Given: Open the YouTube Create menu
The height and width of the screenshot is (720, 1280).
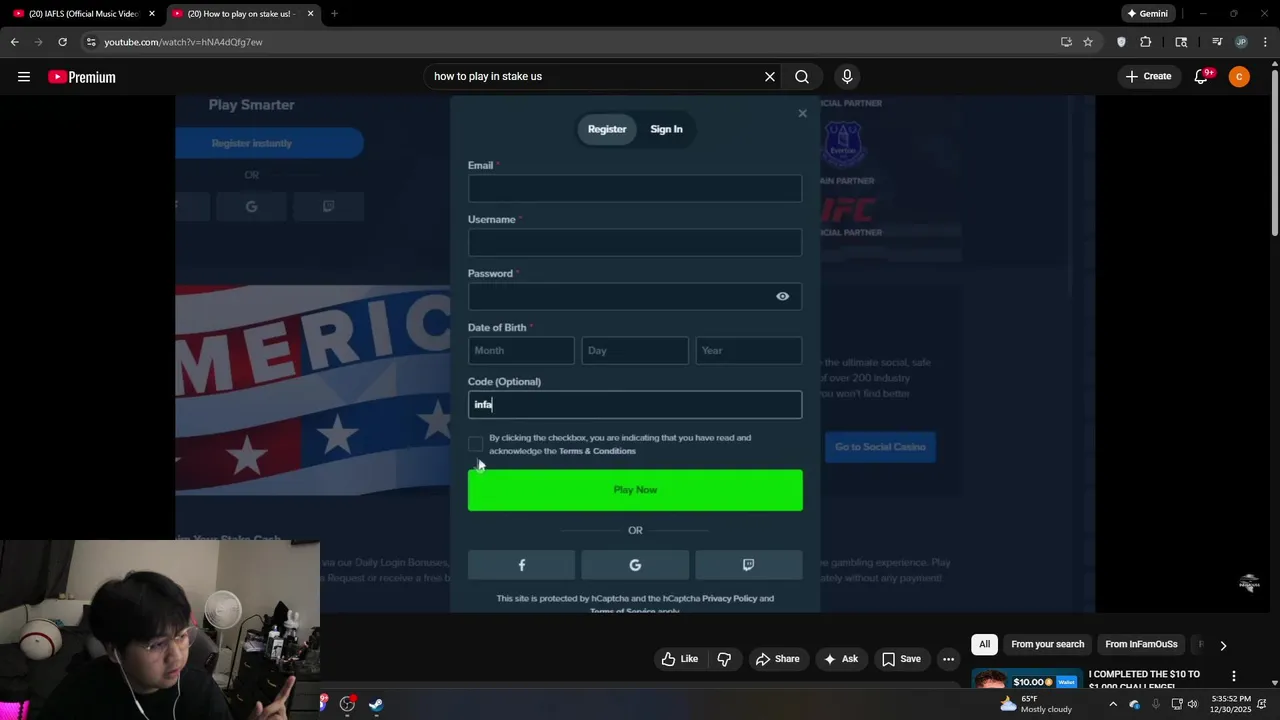Looking at the screenshot, I should coord(1148,77).
